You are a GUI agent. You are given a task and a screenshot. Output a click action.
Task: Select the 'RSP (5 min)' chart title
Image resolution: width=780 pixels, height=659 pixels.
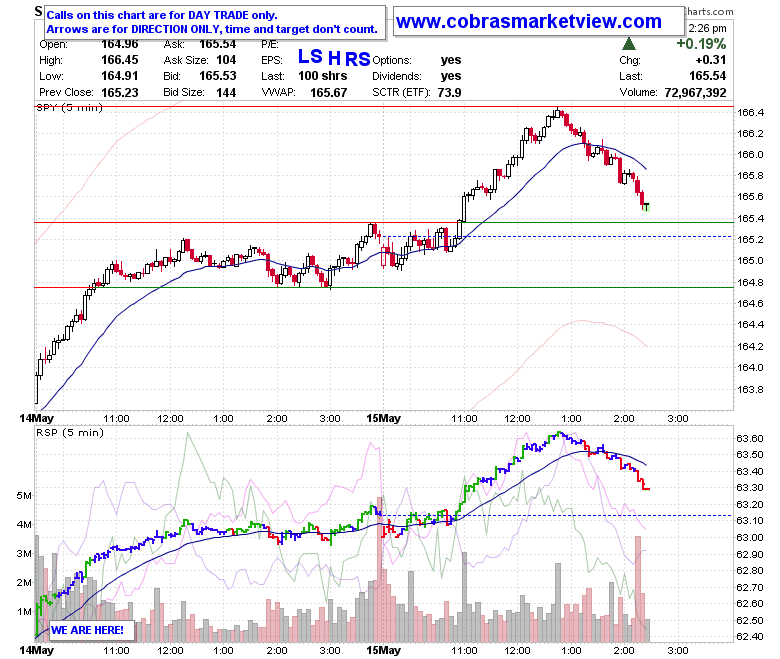[70, 432]
